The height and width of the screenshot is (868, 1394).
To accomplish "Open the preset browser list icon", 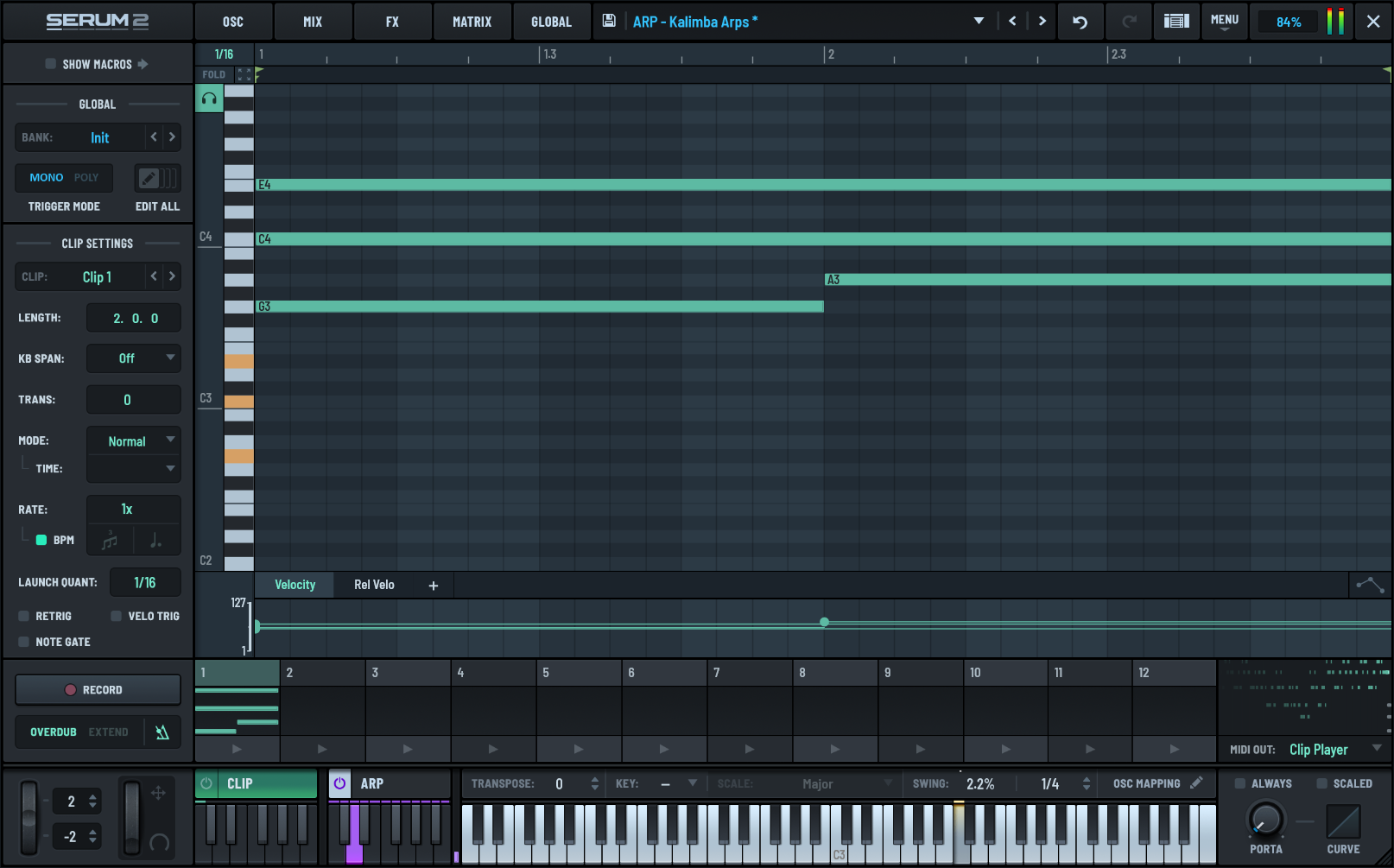I will [1176, 22].
